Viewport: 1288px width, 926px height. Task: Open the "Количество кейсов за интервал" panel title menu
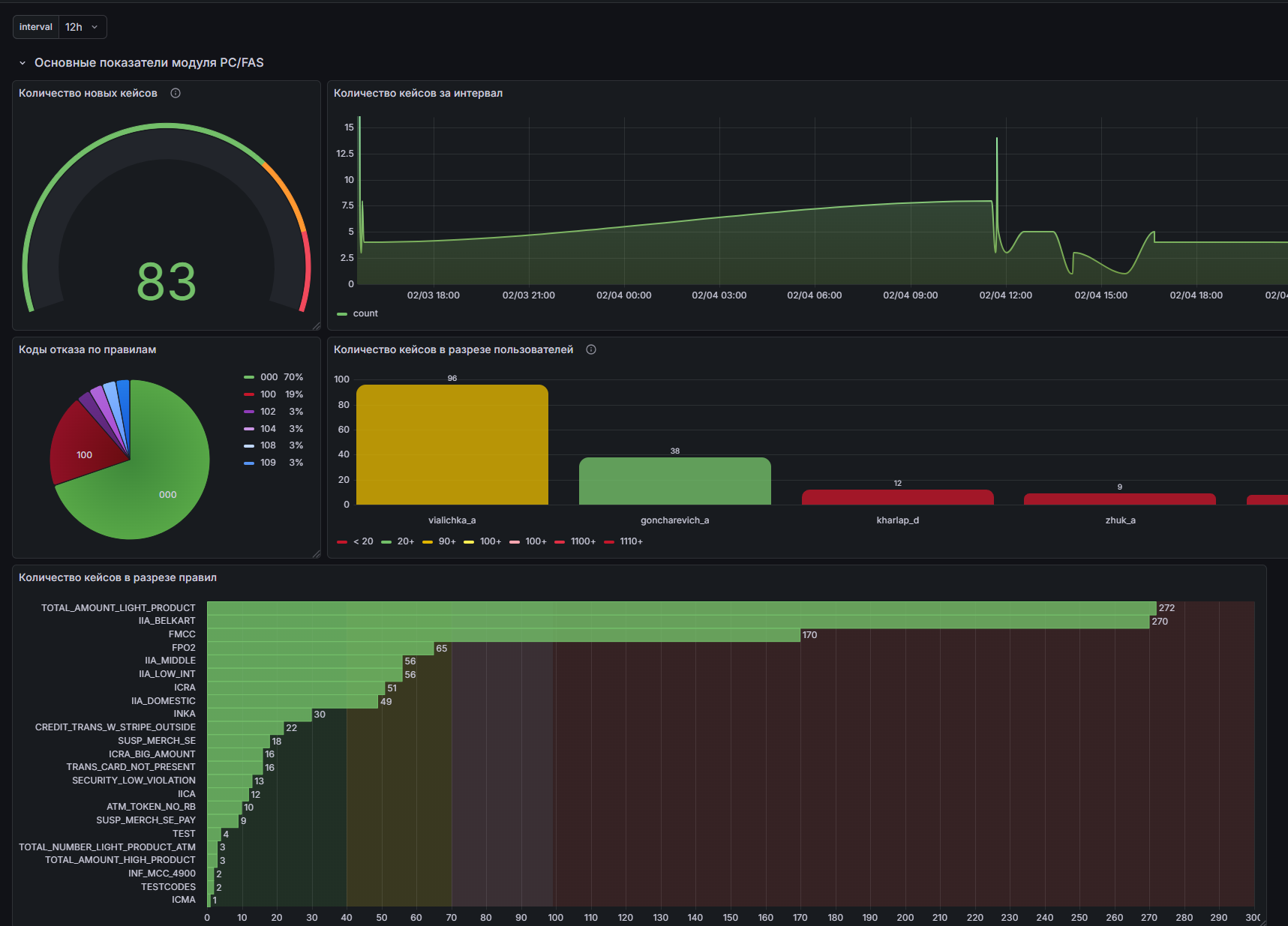(418, 93)
